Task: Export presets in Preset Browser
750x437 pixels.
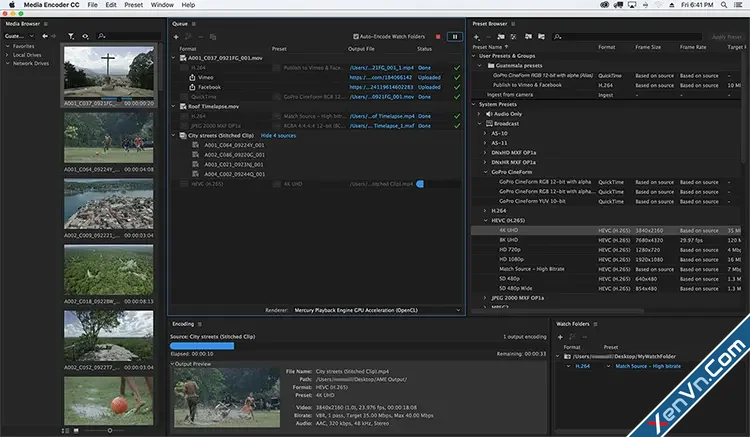Action: (541, 37)
